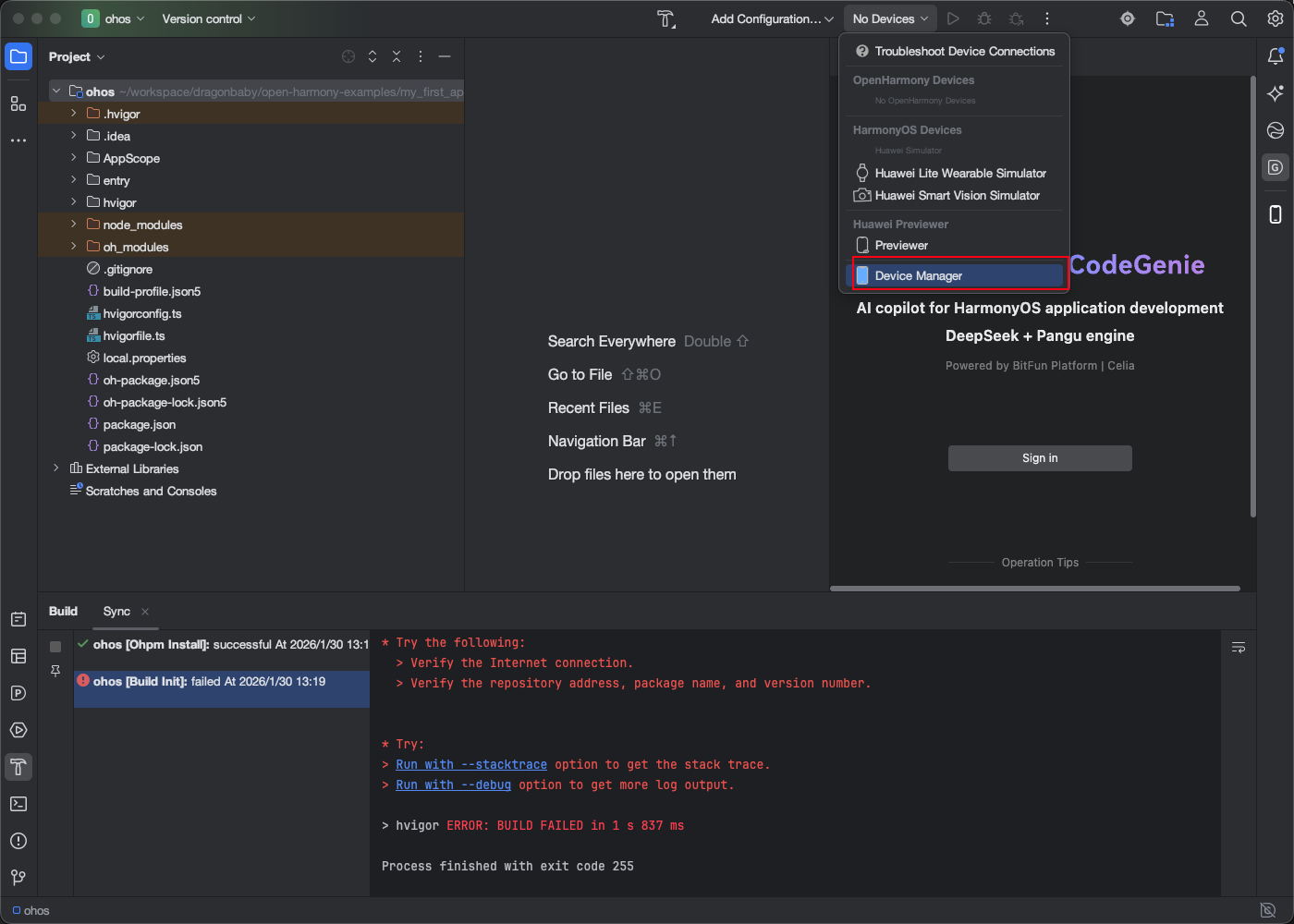Click the Run with --stacktrace link
1294x924 pixels.
tap(471, 765)
